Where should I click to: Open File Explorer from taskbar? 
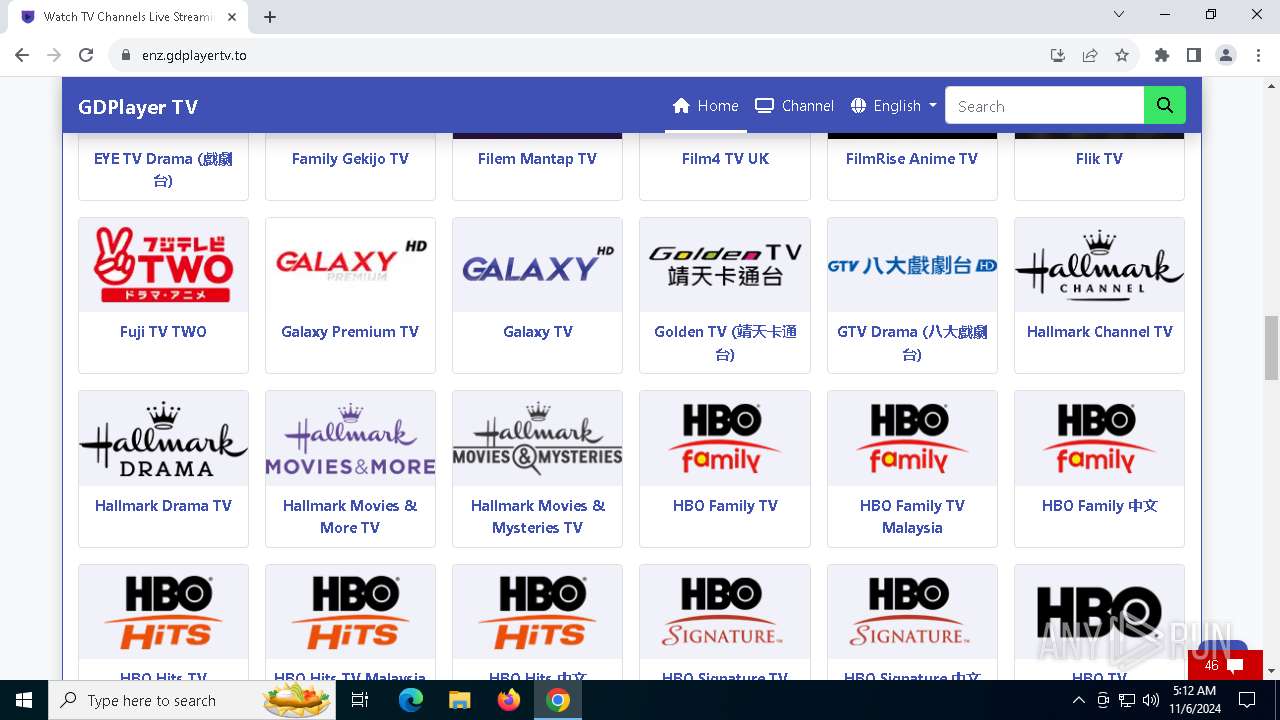(459, 700)
